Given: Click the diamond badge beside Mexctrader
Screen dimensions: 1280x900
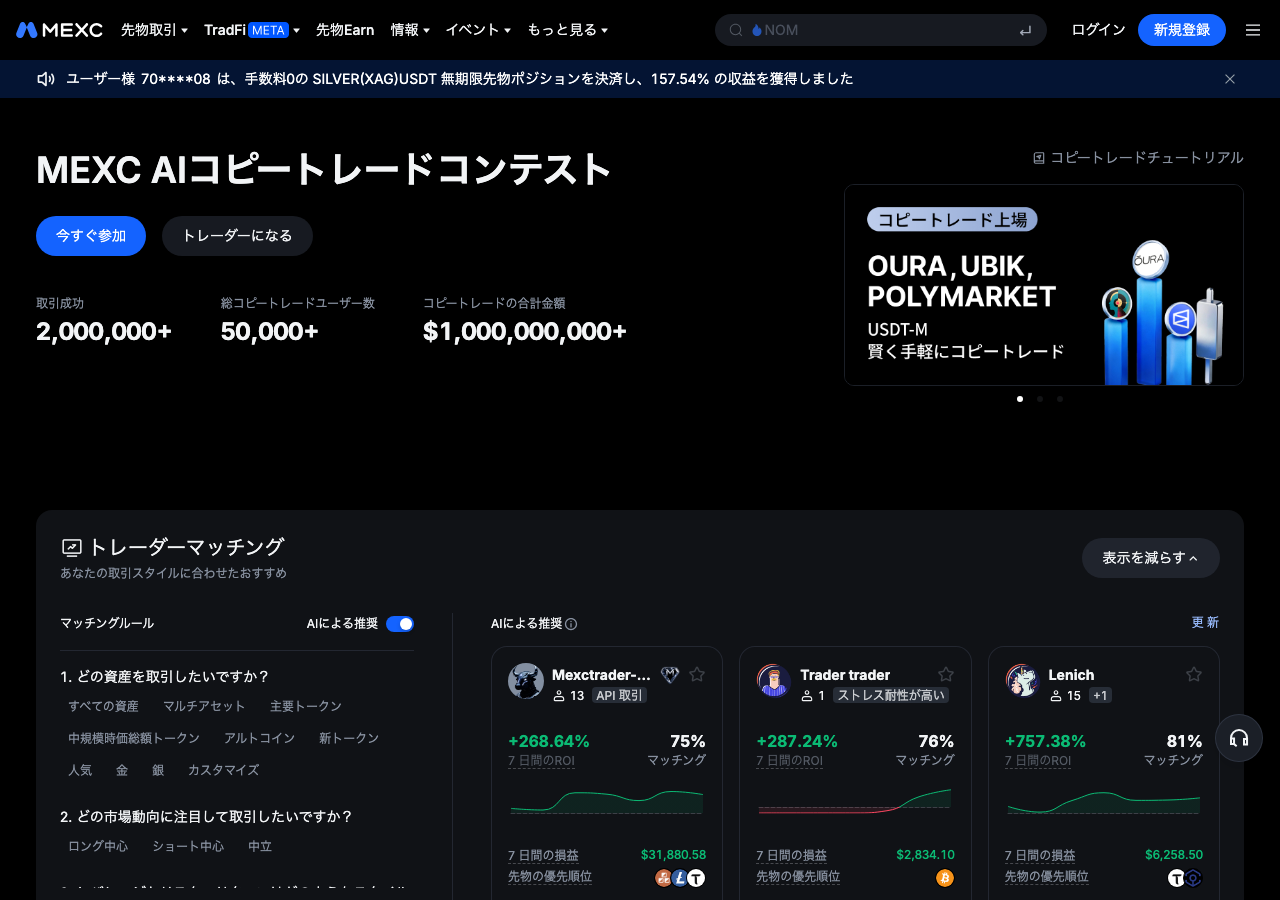Looking at the screenshot, I should 670,675.
